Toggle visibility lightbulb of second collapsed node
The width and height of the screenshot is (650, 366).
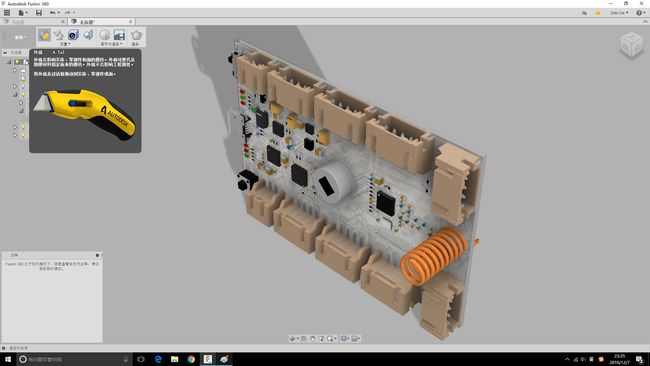23,87
